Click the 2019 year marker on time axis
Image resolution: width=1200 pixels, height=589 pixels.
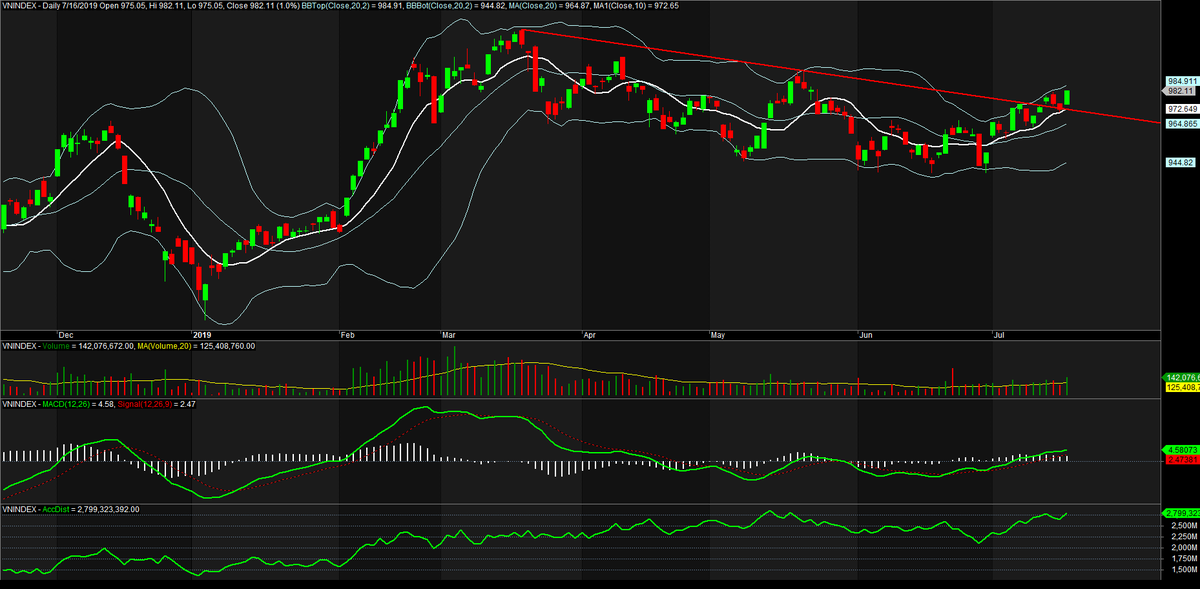[202, 334]
